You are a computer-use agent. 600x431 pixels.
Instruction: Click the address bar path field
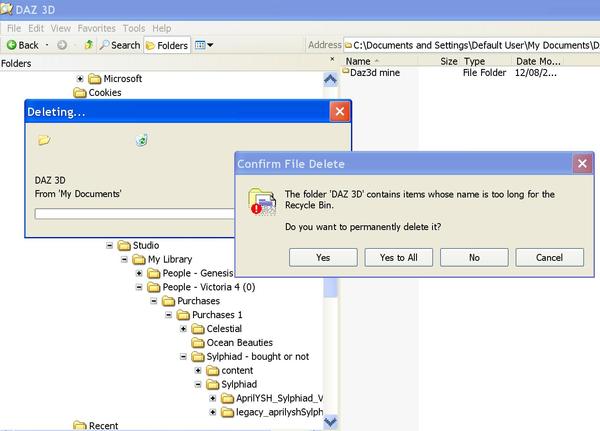coord(471,45)
